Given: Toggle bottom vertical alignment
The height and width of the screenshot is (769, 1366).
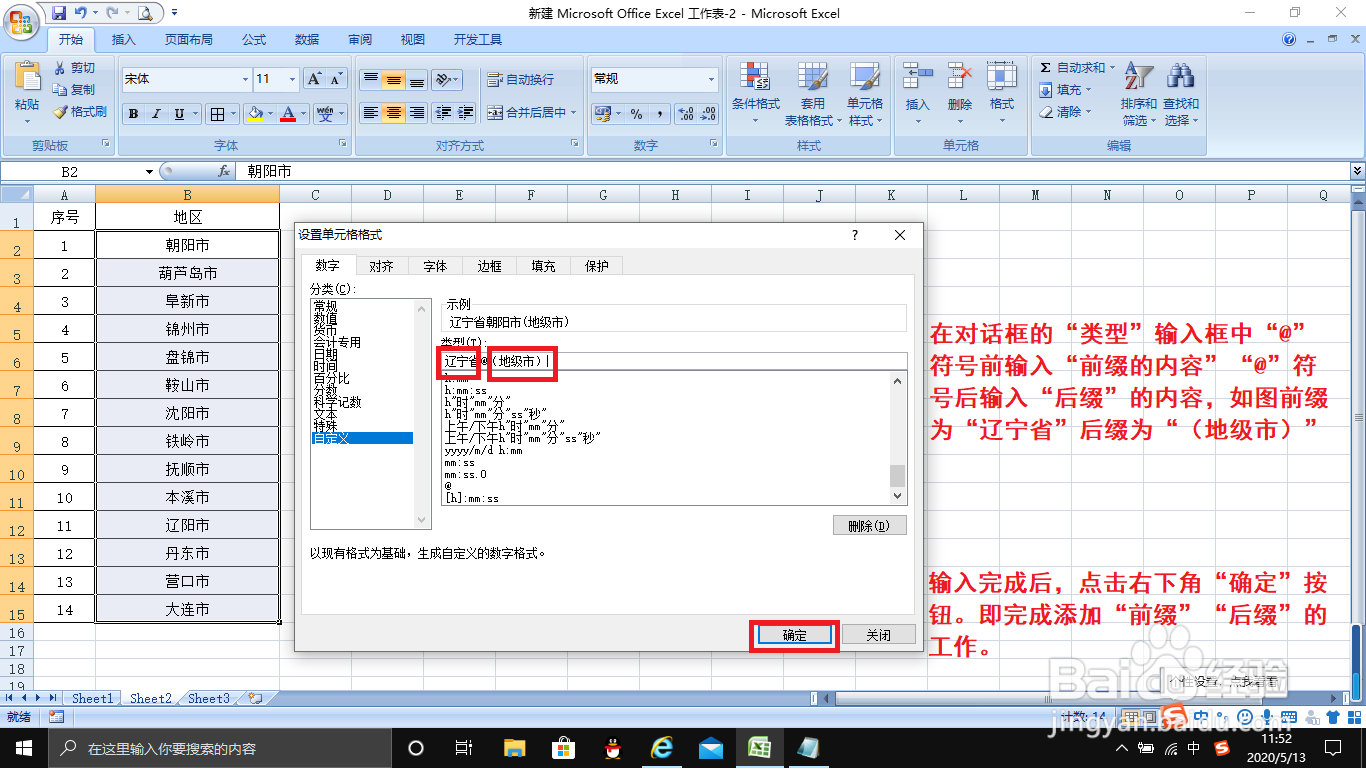Looking at the screenshot, I should [417, 80].
